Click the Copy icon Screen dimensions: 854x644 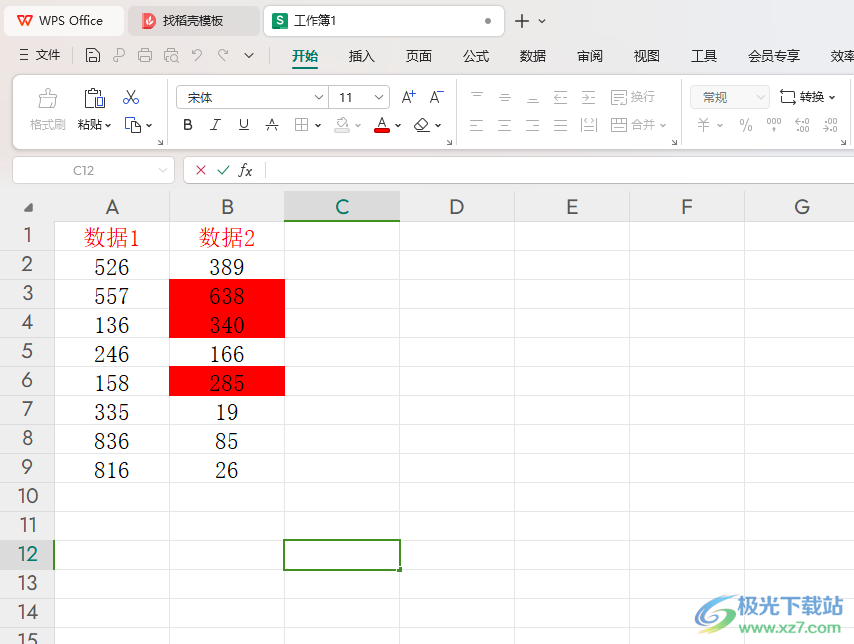[133, 125]
